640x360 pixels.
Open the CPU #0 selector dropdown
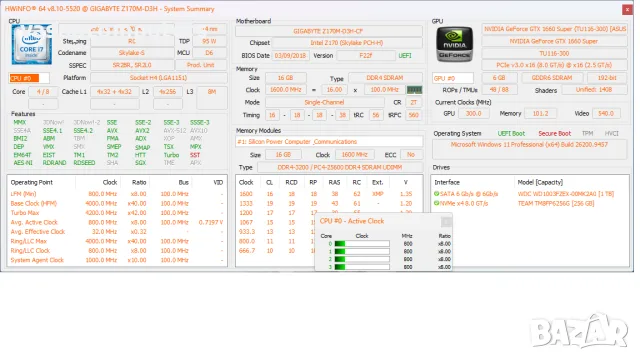pyautogui.click(x=29, y=78)
